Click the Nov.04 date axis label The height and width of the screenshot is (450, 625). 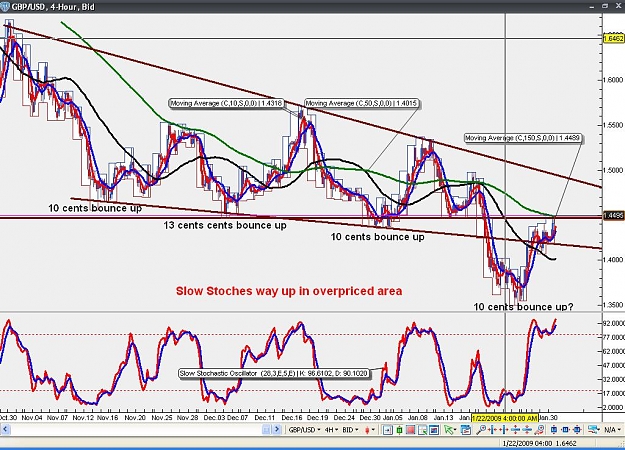point(33,418)
